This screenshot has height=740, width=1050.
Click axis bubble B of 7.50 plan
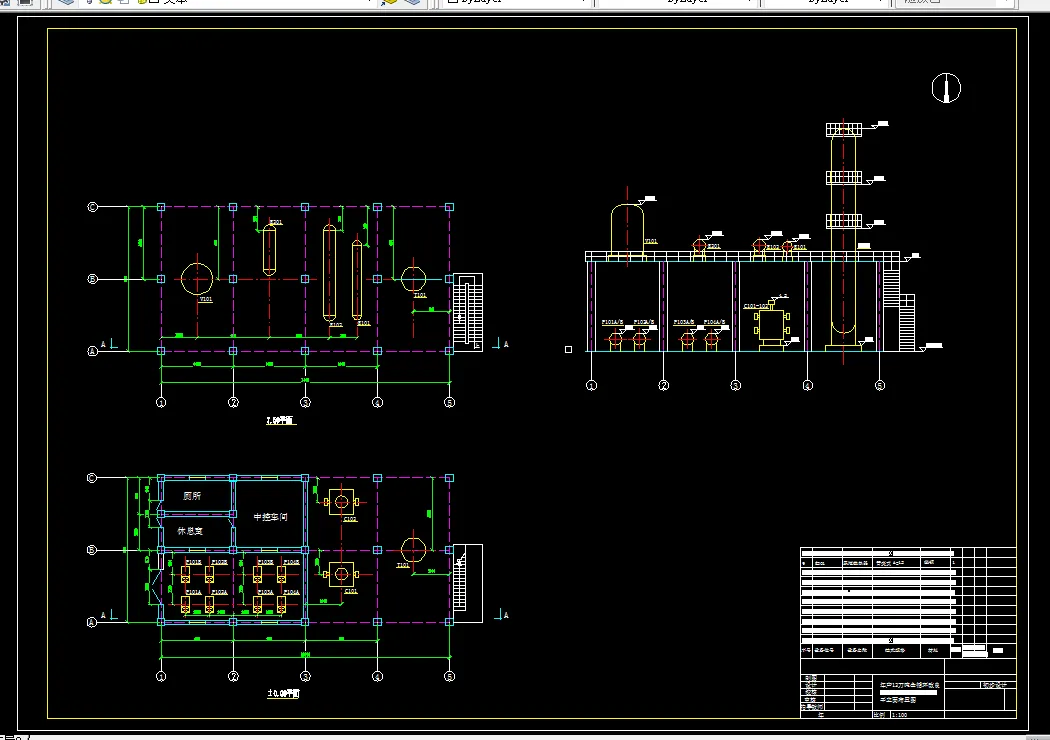pos(92,279)
